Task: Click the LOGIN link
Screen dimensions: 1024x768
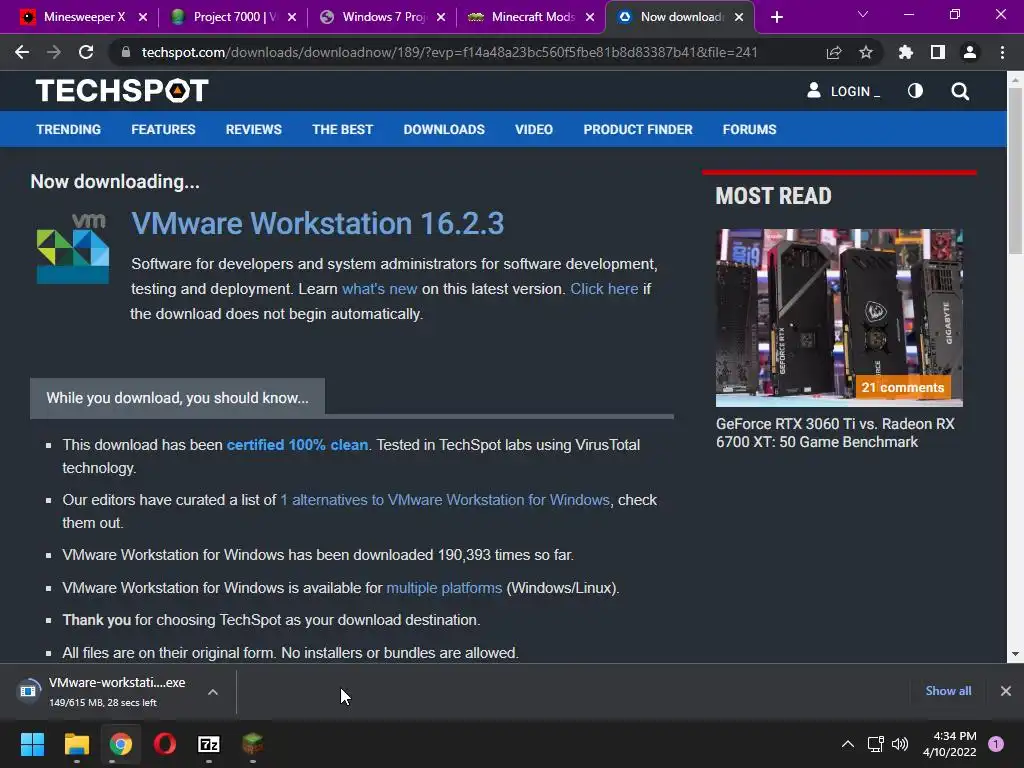Action: (843, 91)
